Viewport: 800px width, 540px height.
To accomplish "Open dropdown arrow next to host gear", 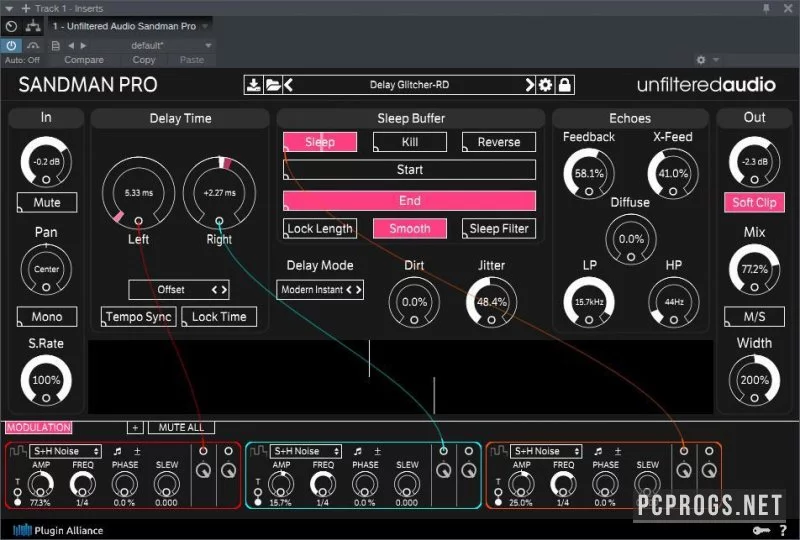I will 716,60.
